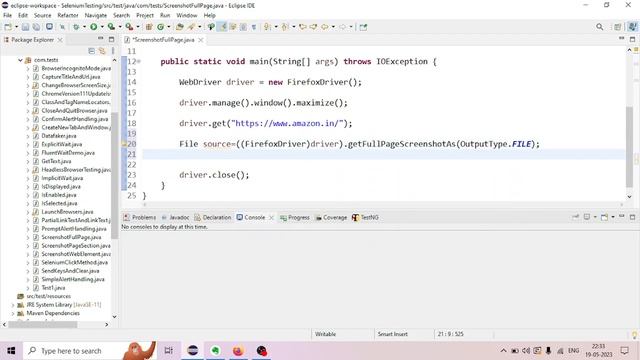This screenshot has width=640, height=360.
Task: Switch to the Progress tab
Action: [295, 218]
